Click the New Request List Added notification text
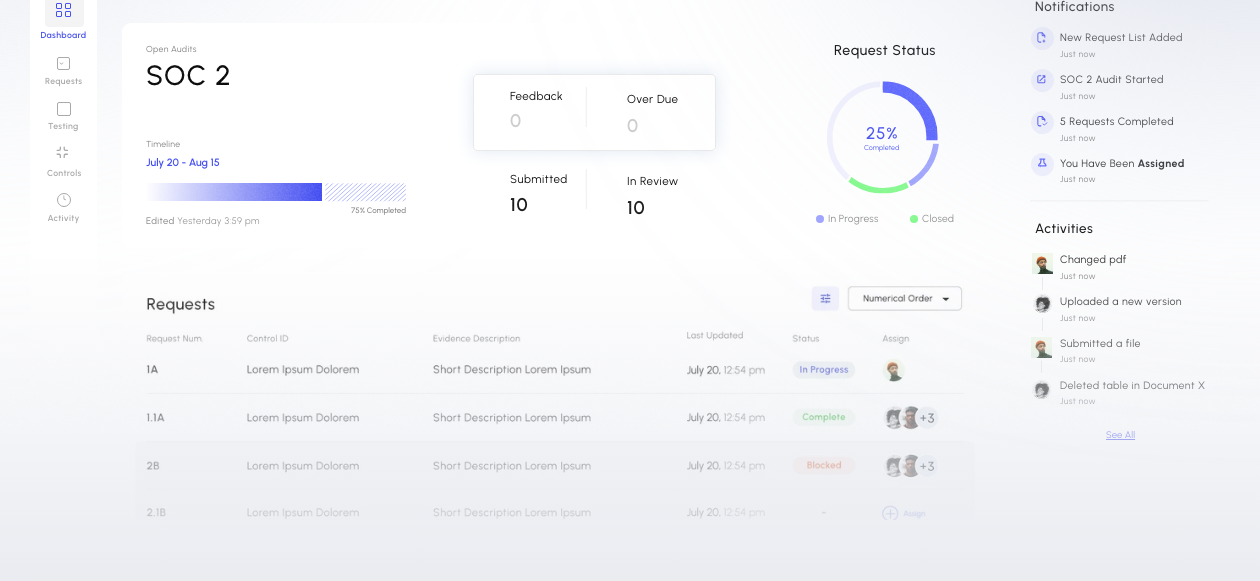This screenshot has width=1260, height=581. coord(1121,38)
